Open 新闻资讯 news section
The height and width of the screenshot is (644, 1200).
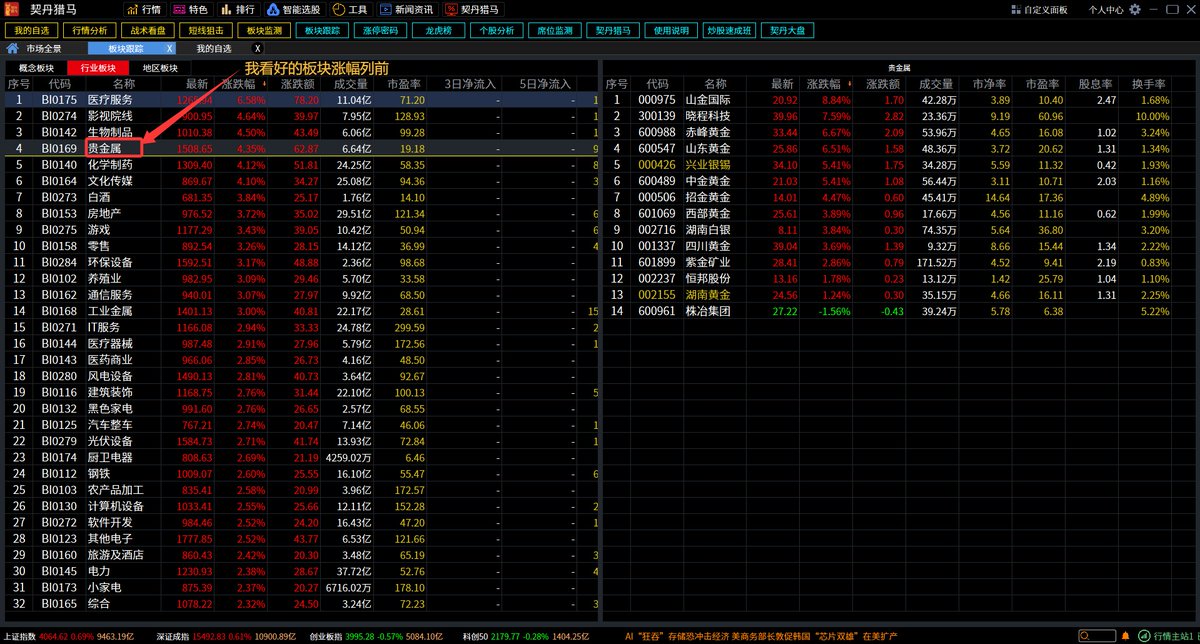pos(406,9)
